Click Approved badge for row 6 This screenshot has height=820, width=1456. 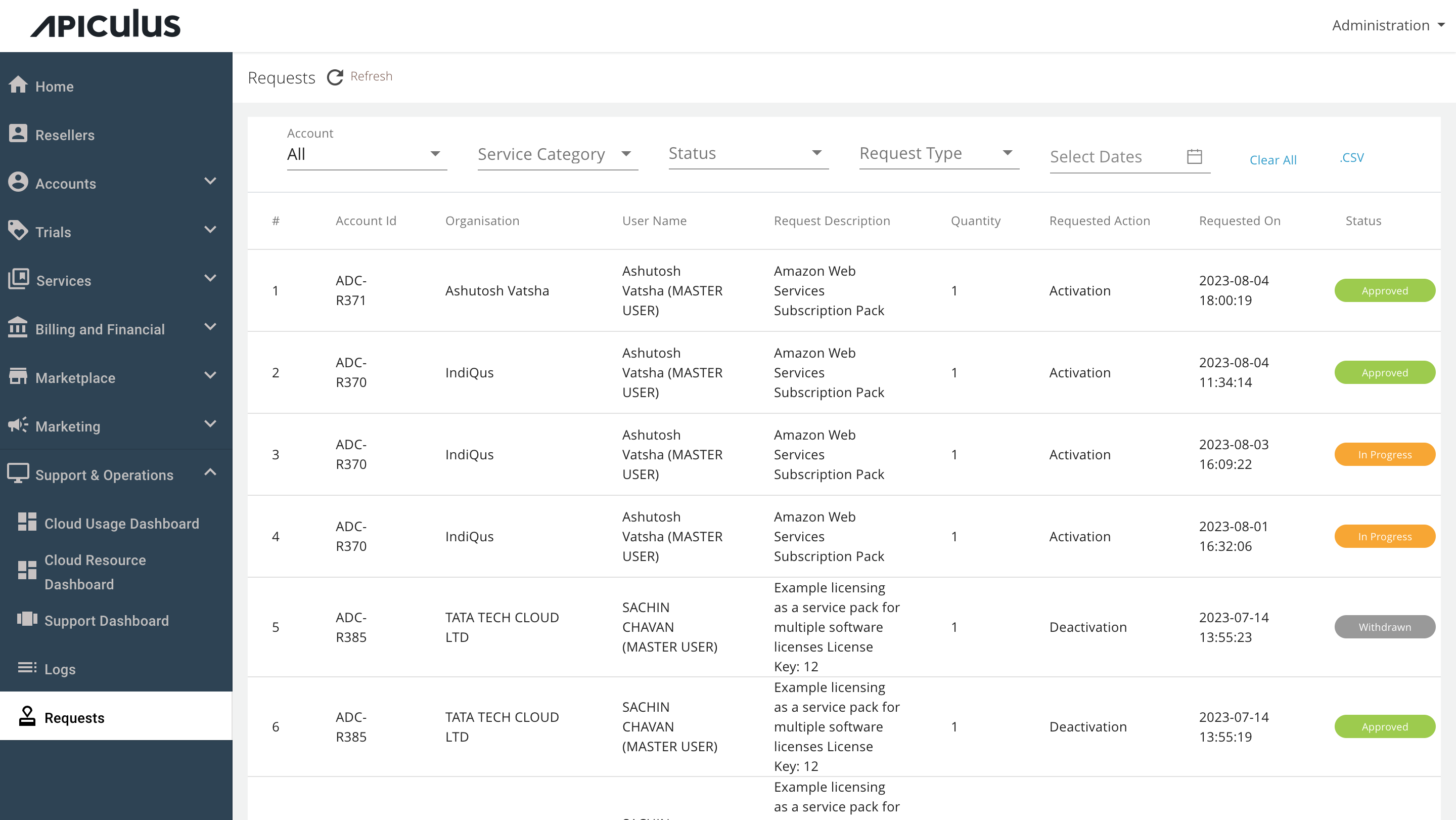[1385, 727]
